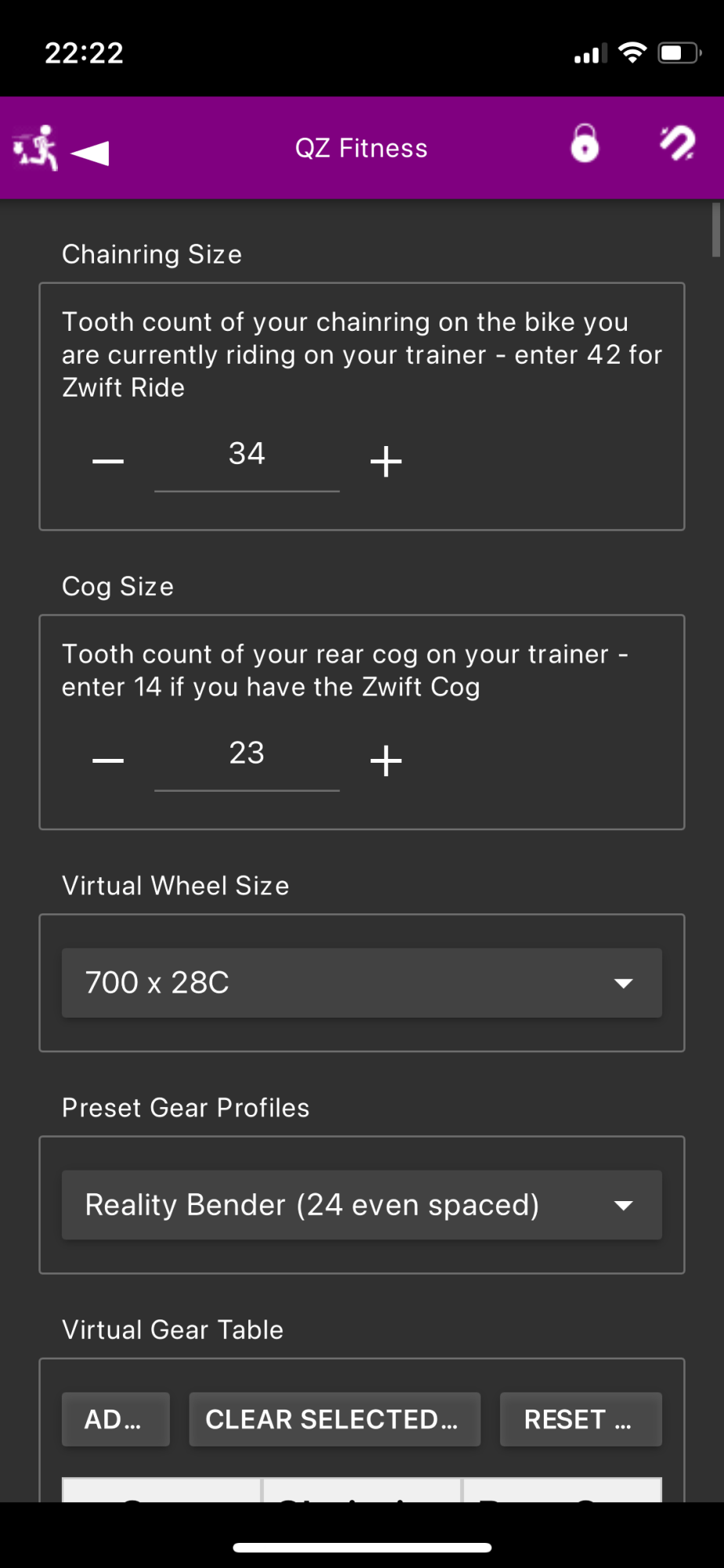Tap the QZ Fitness title text

pos(361,148)
